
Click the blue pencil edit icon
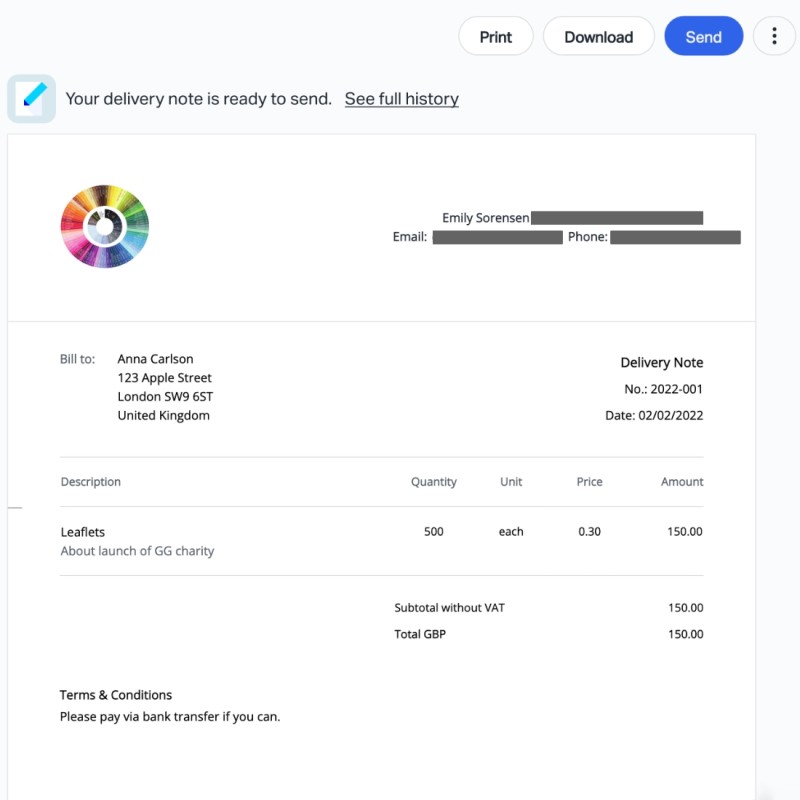31,96
